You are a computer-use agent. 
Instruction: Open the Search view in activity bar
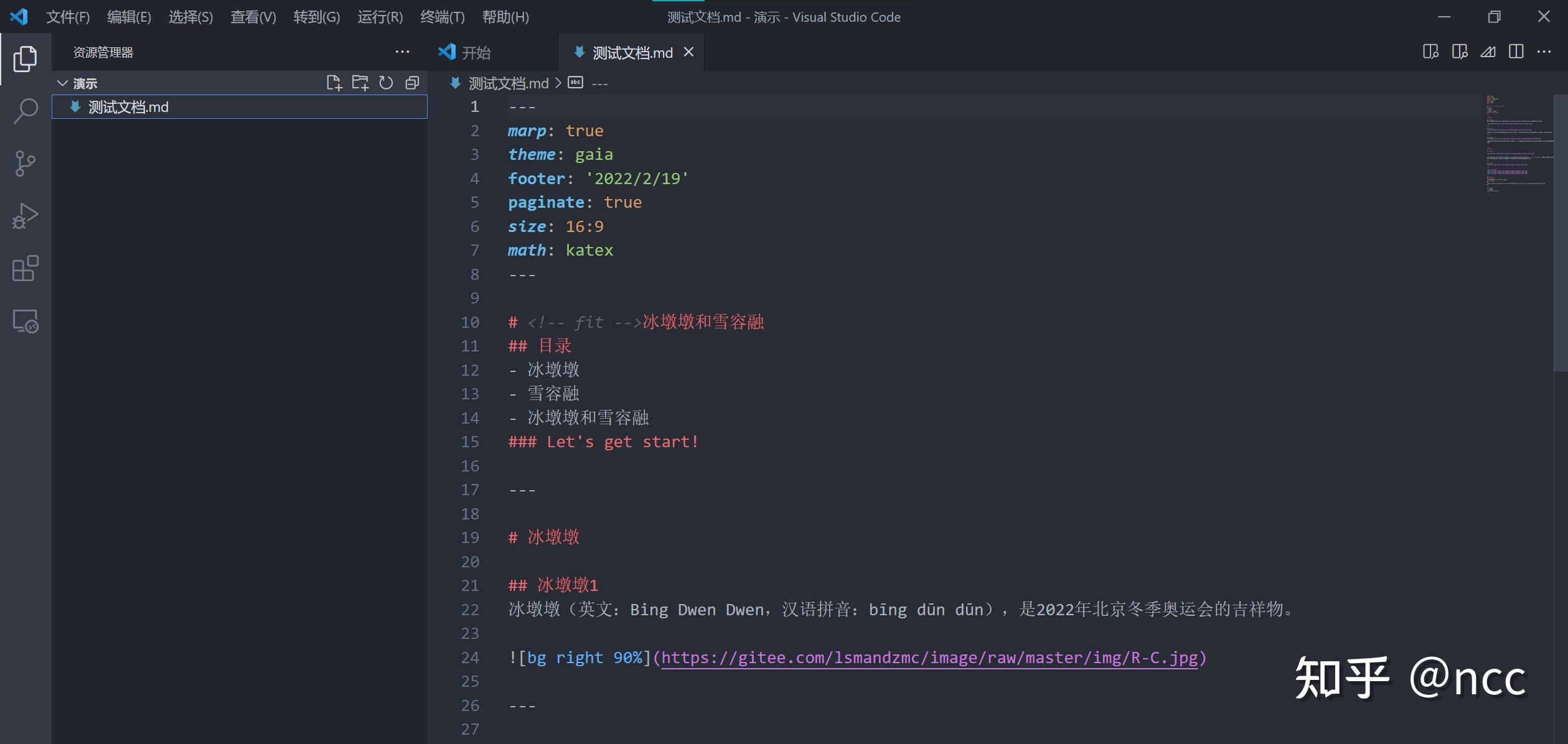25,111
